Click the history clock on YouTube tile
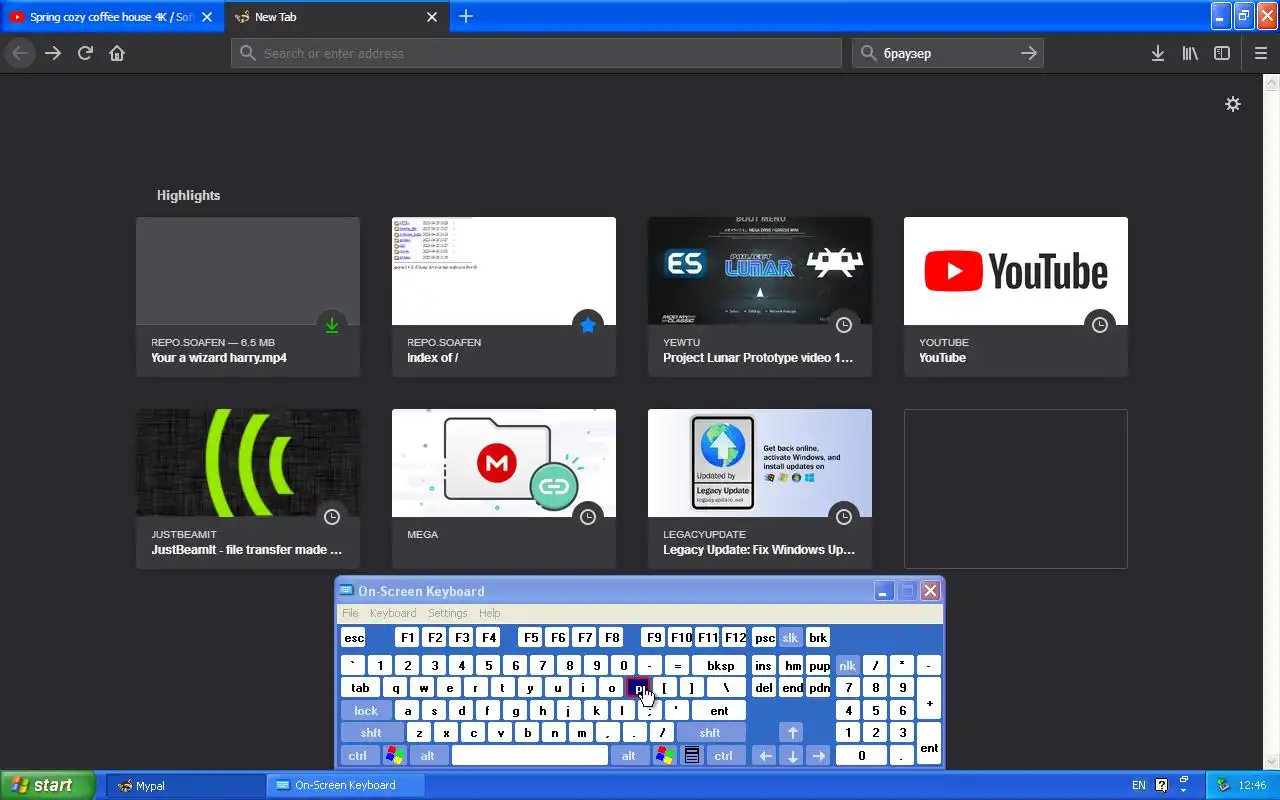1280x800 pixels. [x=1100, y=325]
